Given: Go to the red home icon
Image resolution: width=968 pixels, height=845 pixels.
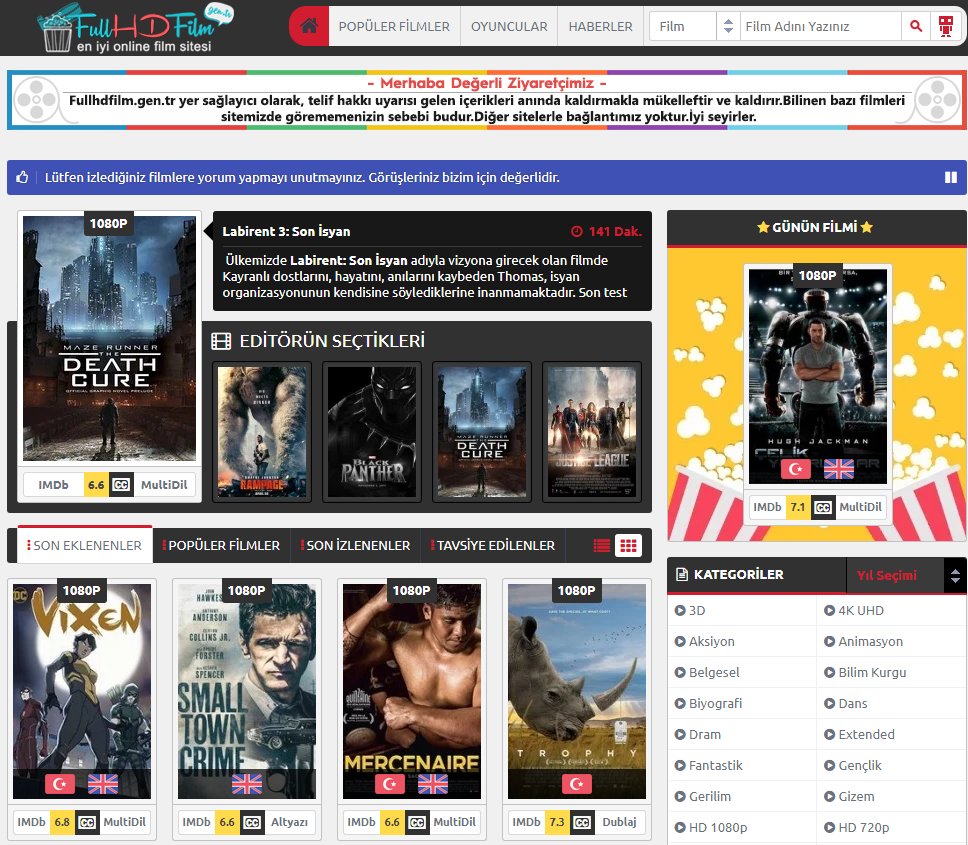Looking at the screenshot, I should [x=309, y=26].
